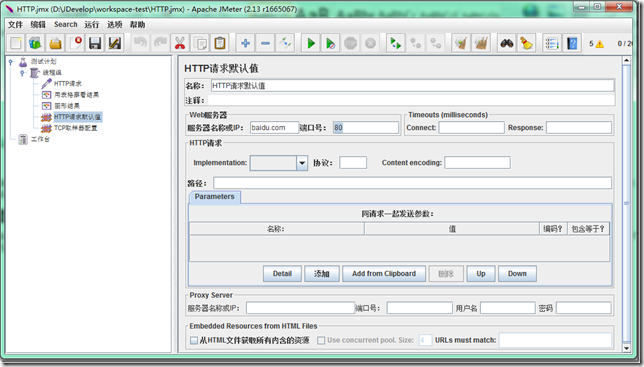
Task: Click the Response timeout field
Action: (x=579, y=128)
